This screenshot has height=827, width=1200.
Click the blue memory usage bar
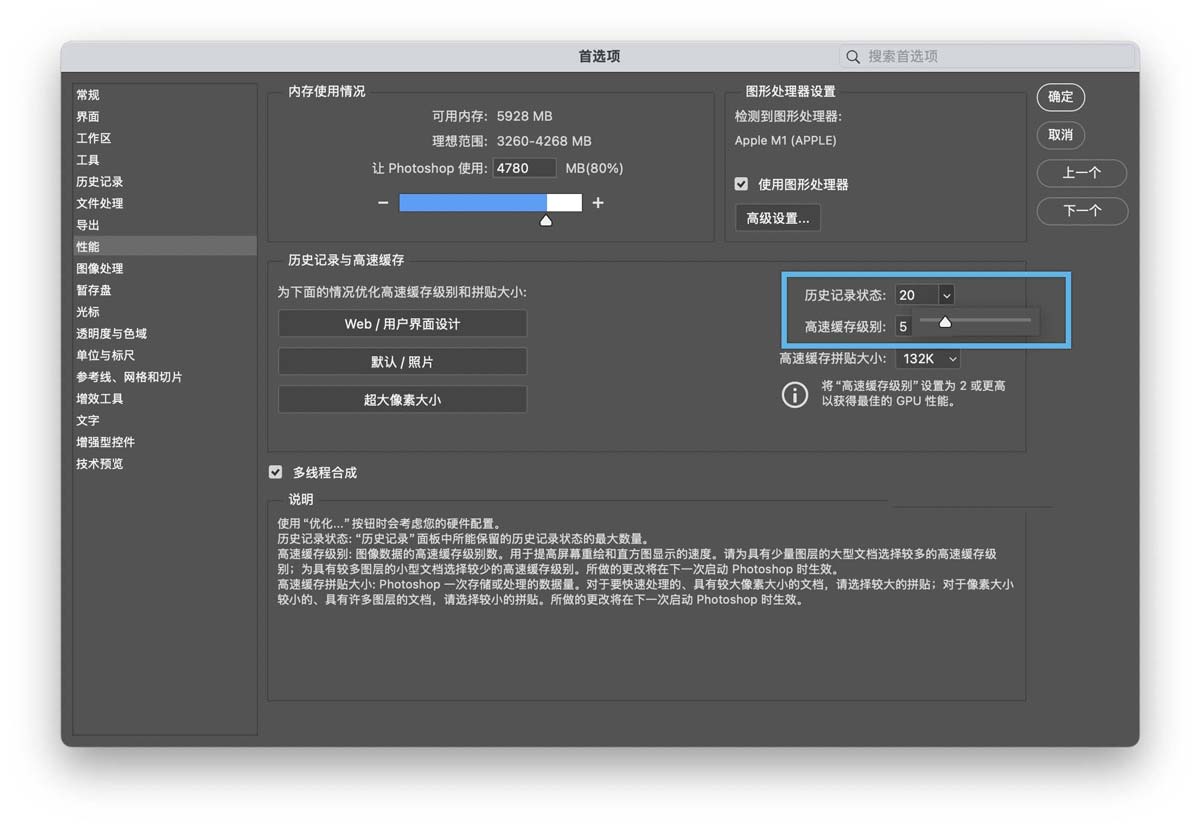click(473, 203)
